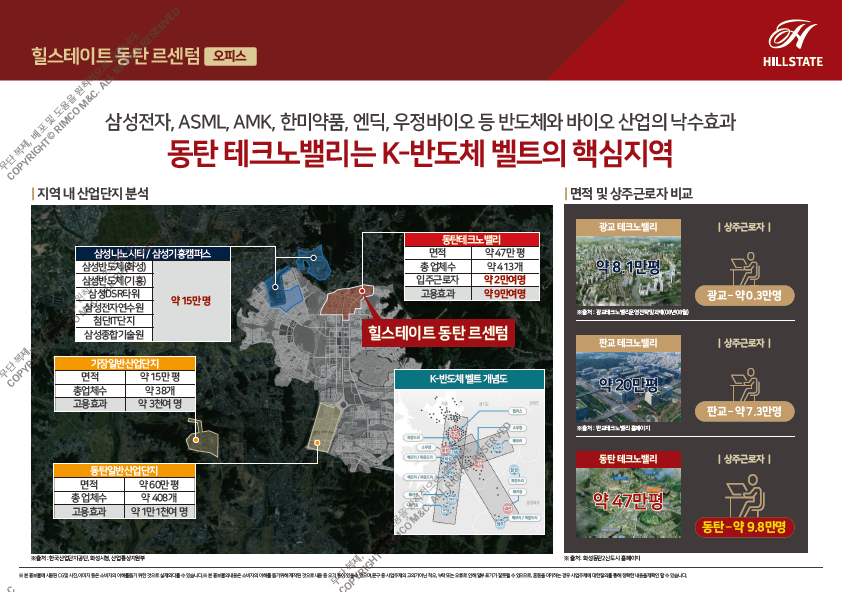Click the 약 20만평 overlay text on 판교 photo

pyautogui.click(x=629, y=384)
